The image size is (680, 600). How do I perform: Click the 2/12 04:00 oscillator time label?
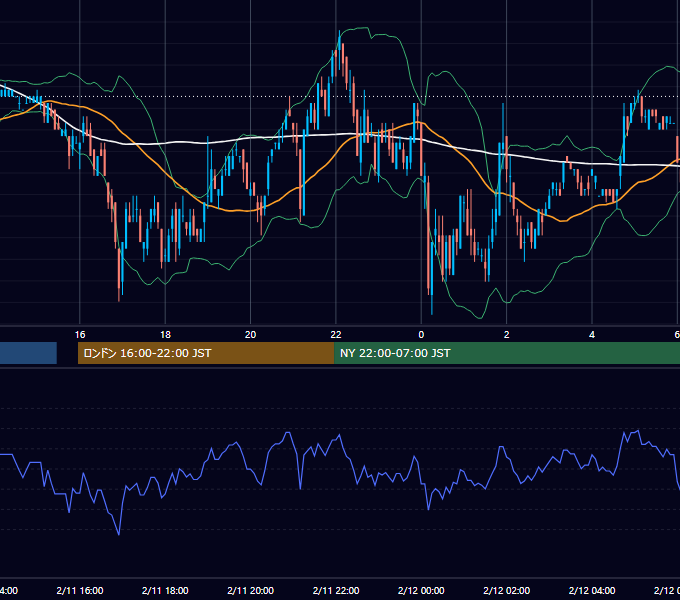(x=592, y=590)
